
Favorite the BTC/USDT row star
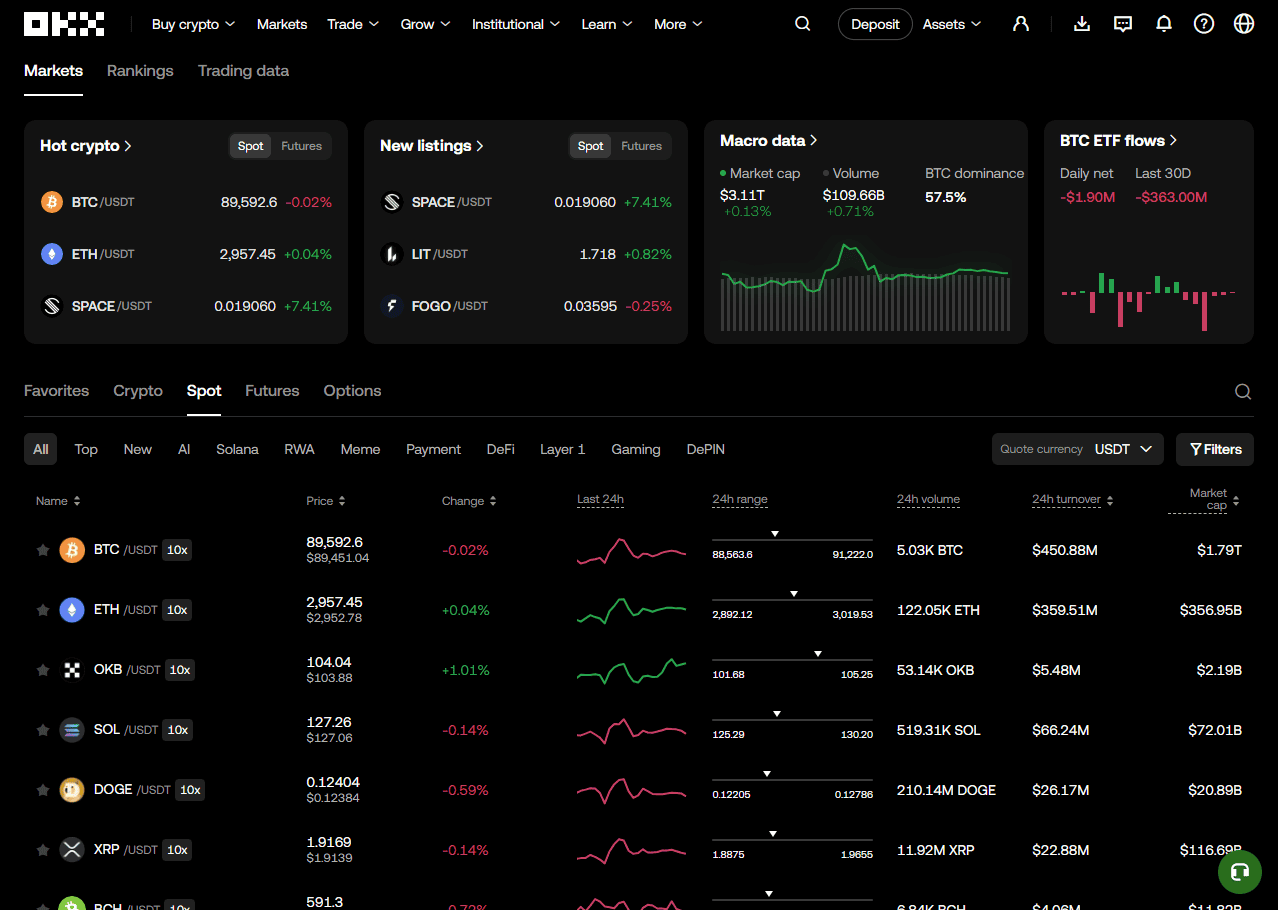tap(43, 550)
